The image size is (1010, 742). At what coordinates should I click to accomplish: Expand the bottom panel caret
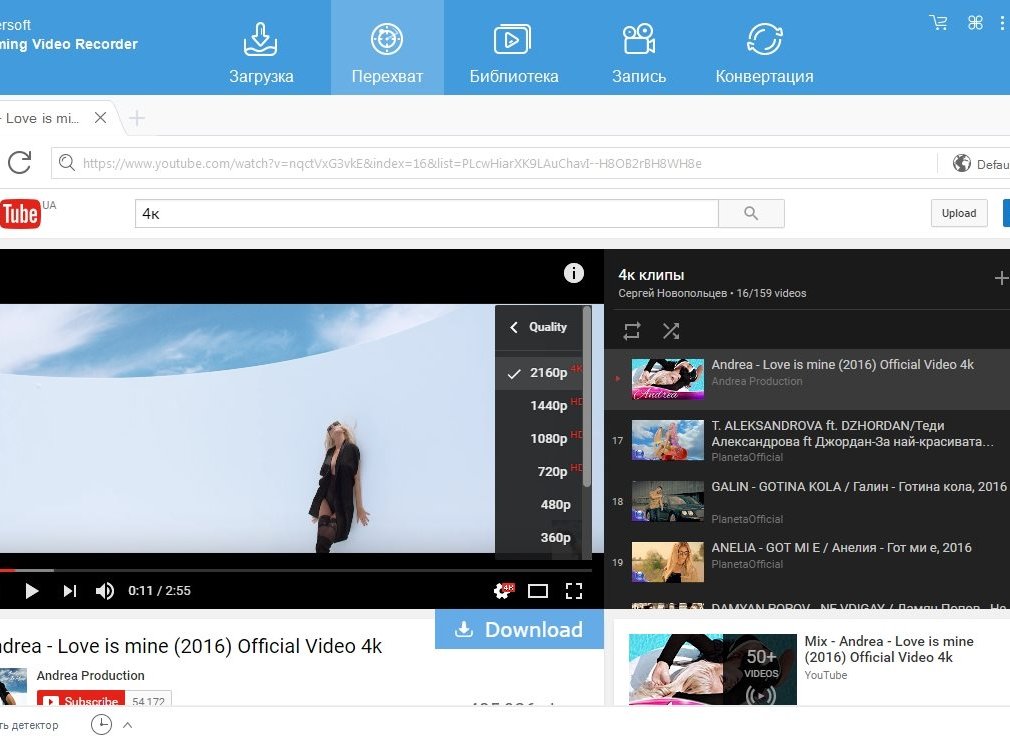pos(128,725)
